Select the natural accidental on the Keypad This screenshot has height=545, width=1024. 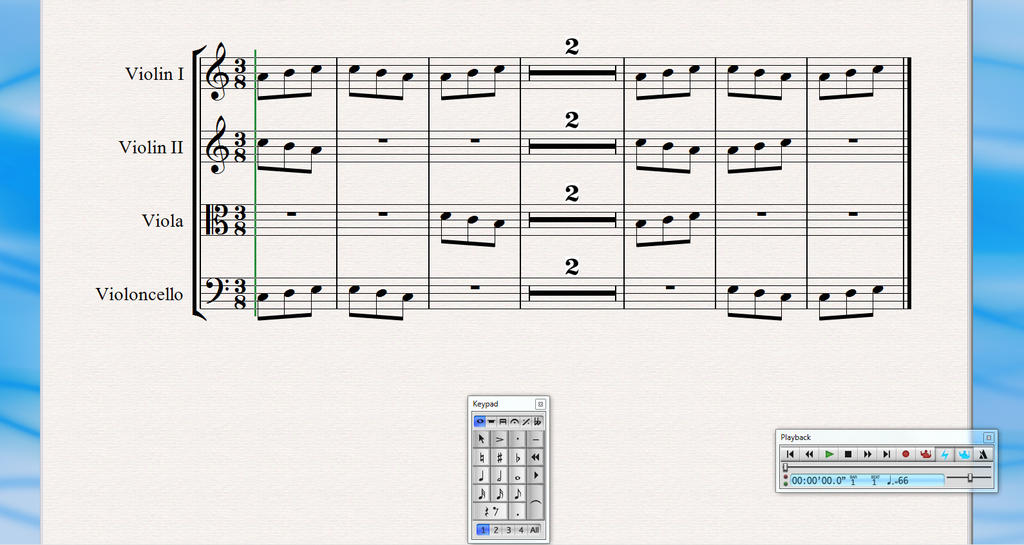pos(482,458)
